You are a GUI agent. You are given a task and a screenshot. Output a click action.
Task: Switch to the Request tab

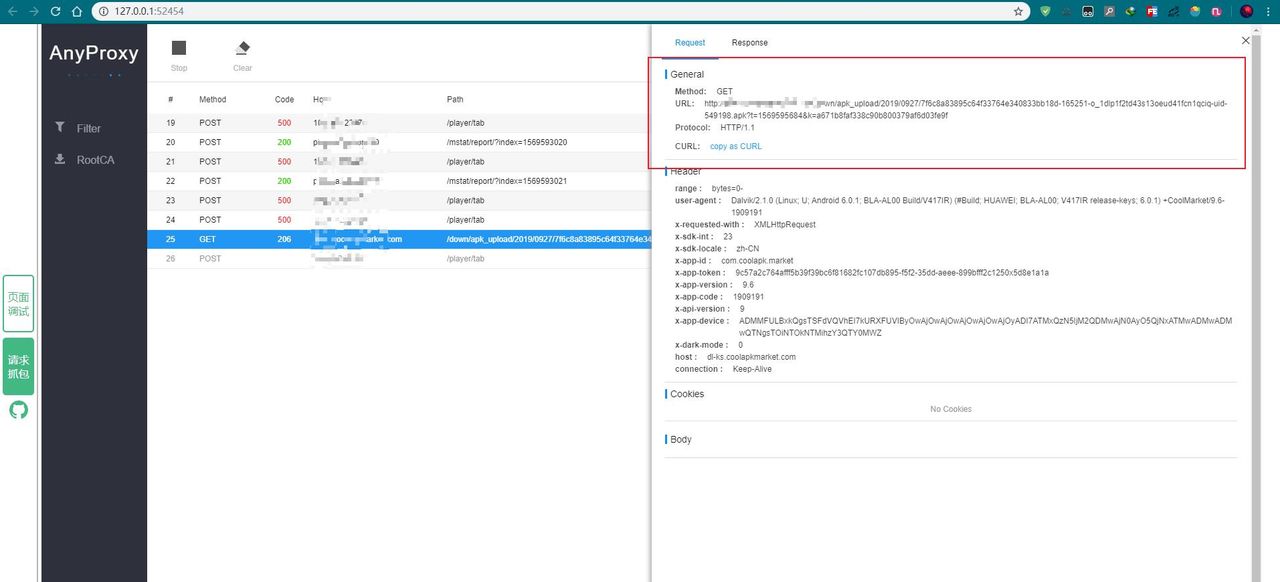point(690,42)
